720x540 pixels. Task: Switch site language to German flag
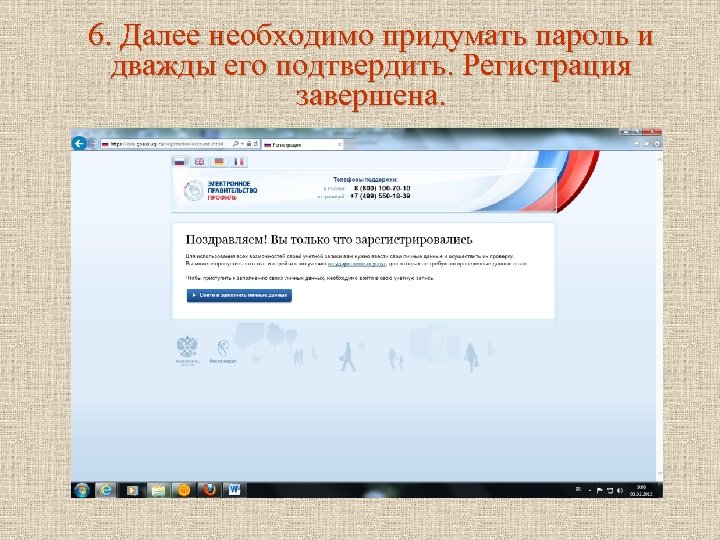(219, 162)
